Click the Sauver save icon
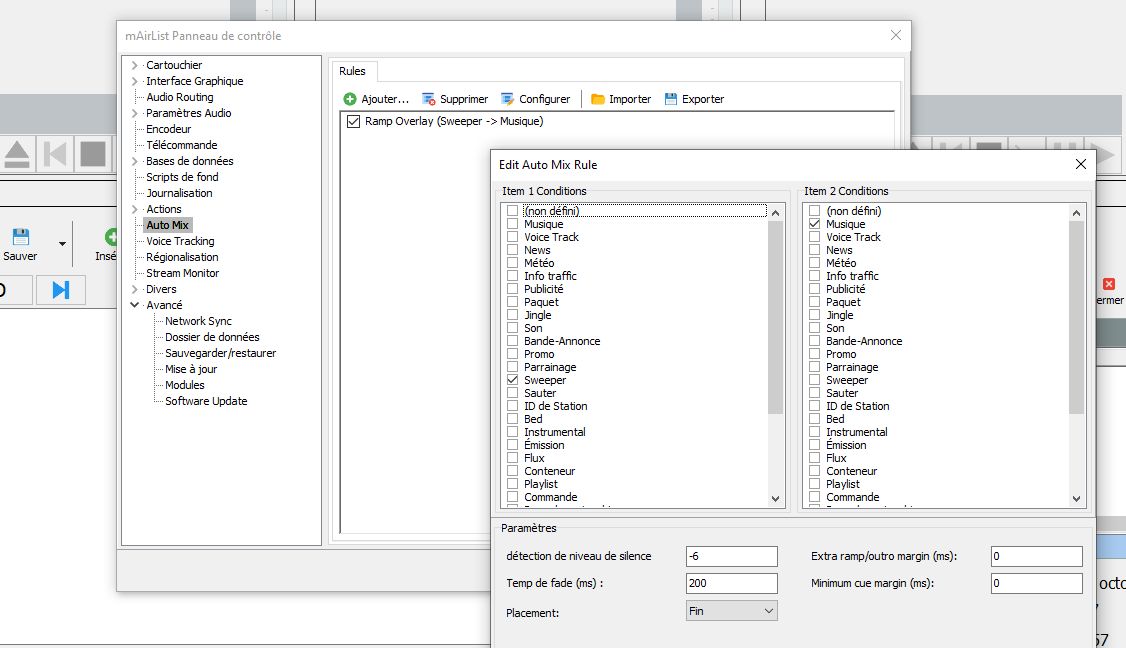 pyautogui.click(x=20, y=238)
